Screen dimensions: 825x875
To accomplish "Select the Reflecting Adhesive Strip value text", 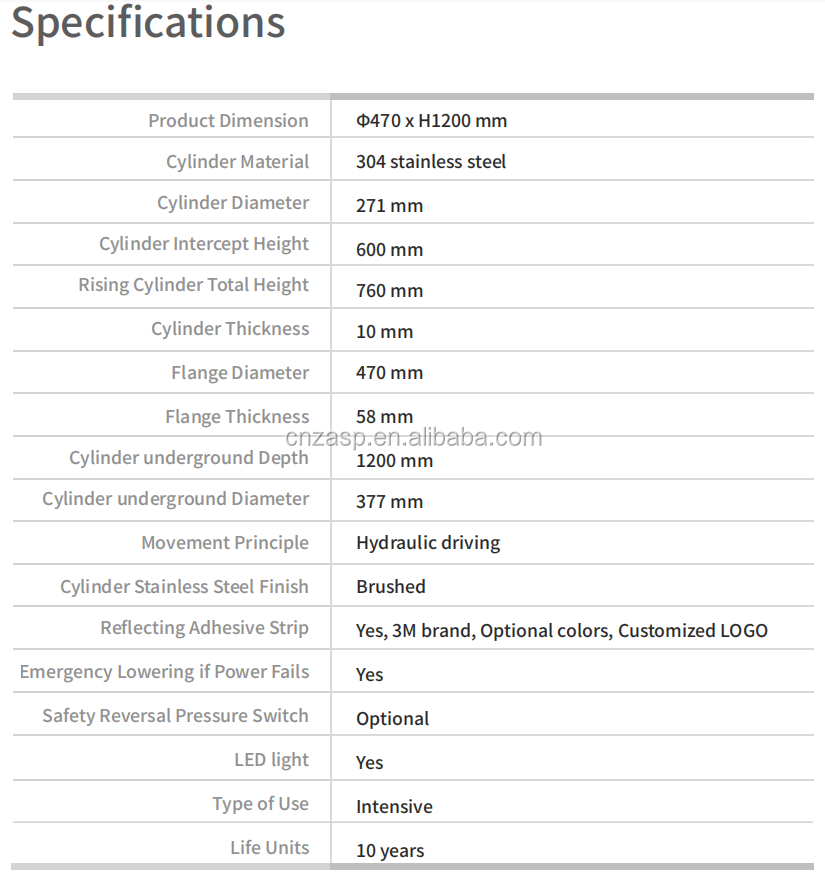I will [x=562, y=631].
